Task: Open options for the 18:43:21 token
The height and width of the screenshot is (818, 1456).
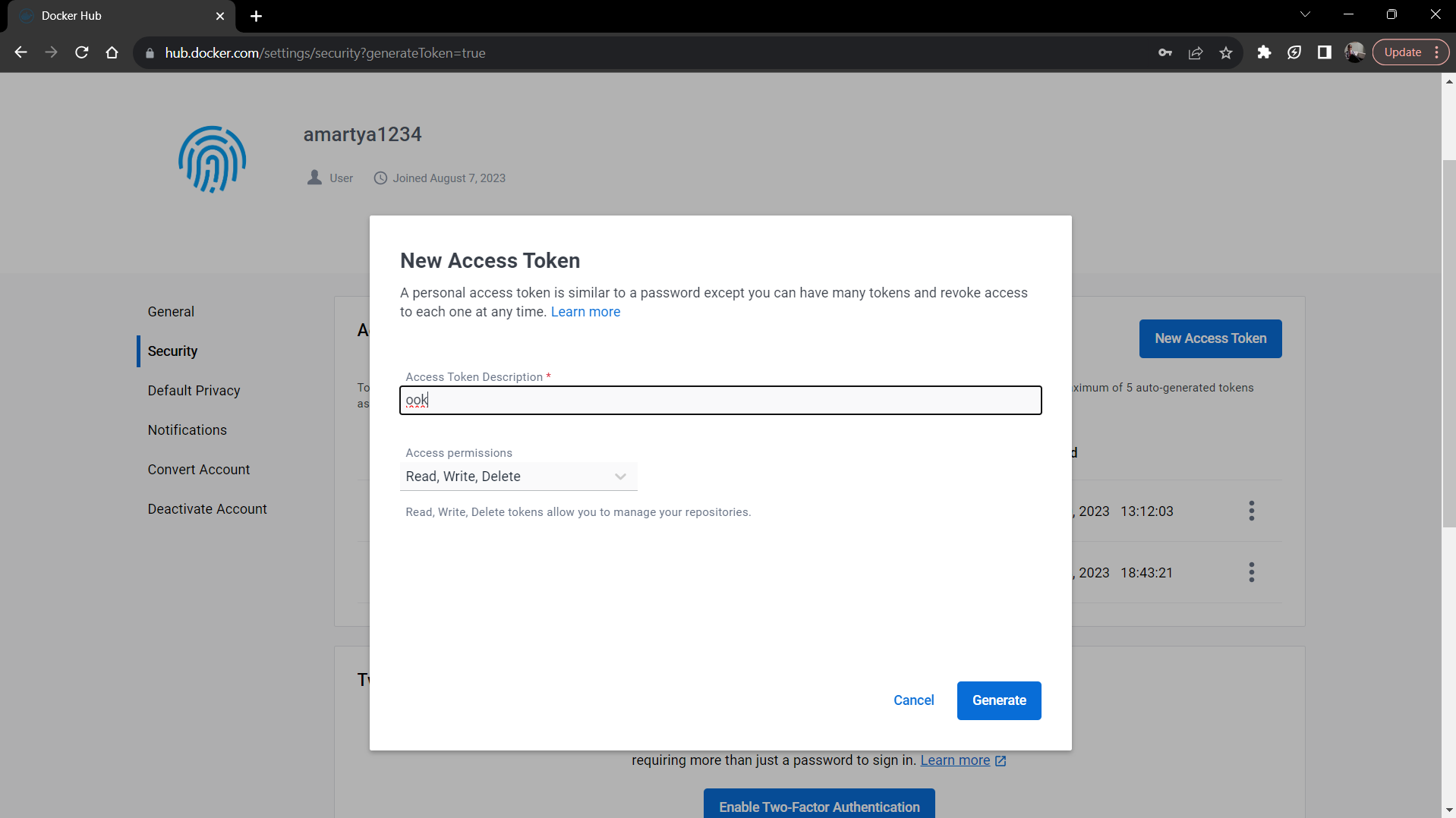Action: tap(1252, 572)
